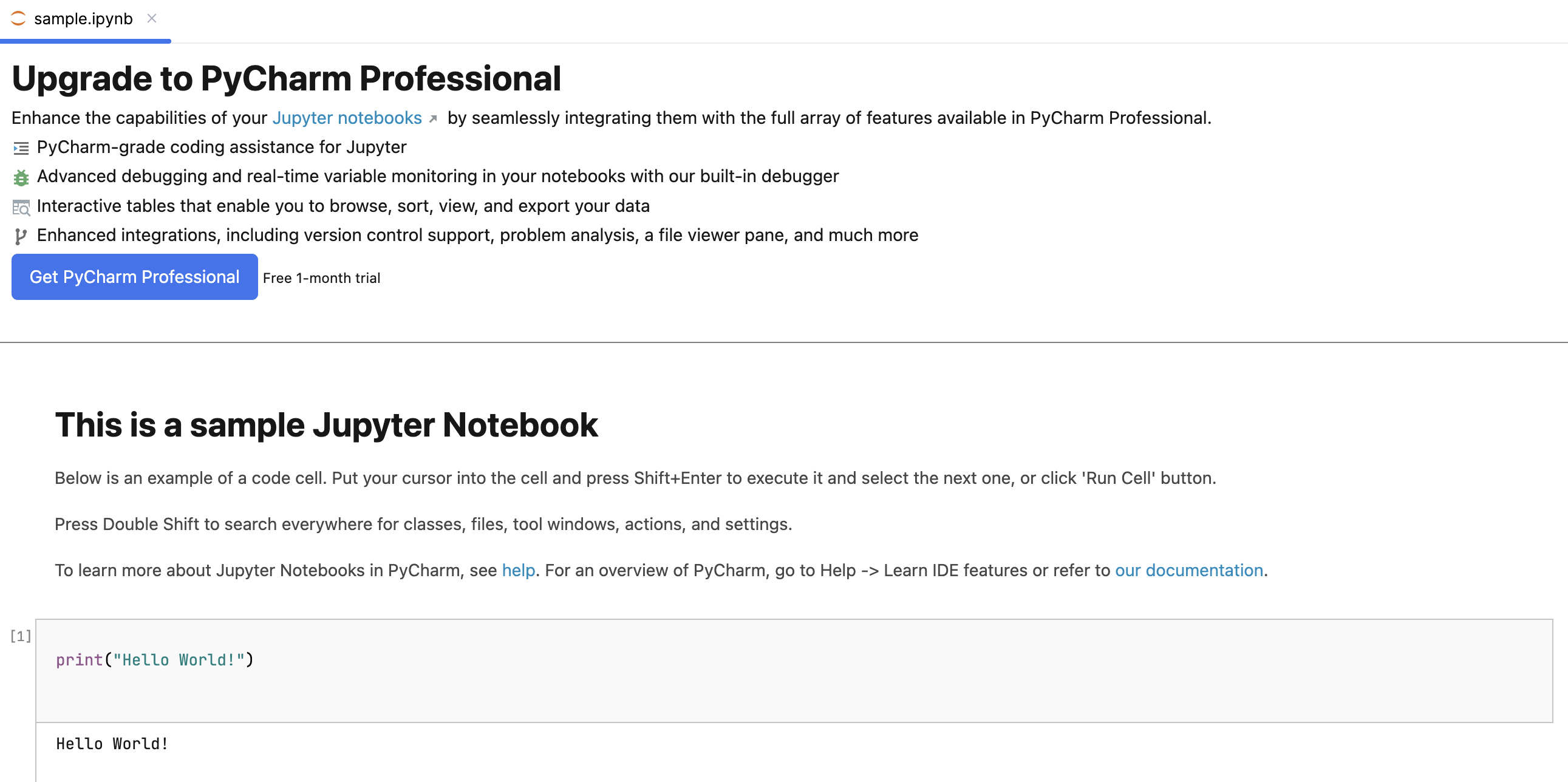Select the print keyword in the code cell
The image size is (1568, 782).
coord(79,660)
